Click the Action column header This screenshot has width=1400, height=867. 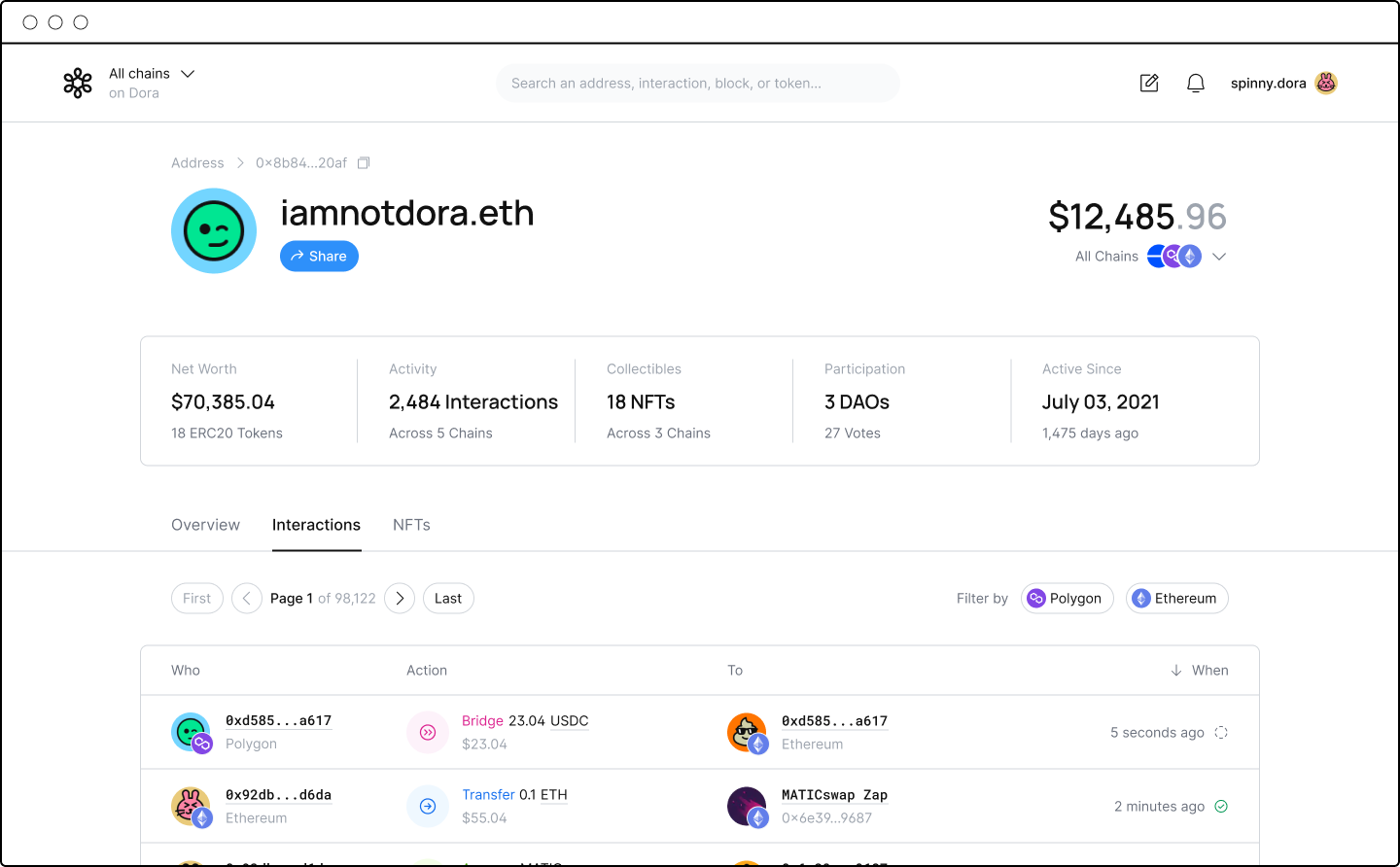point(427,671)
